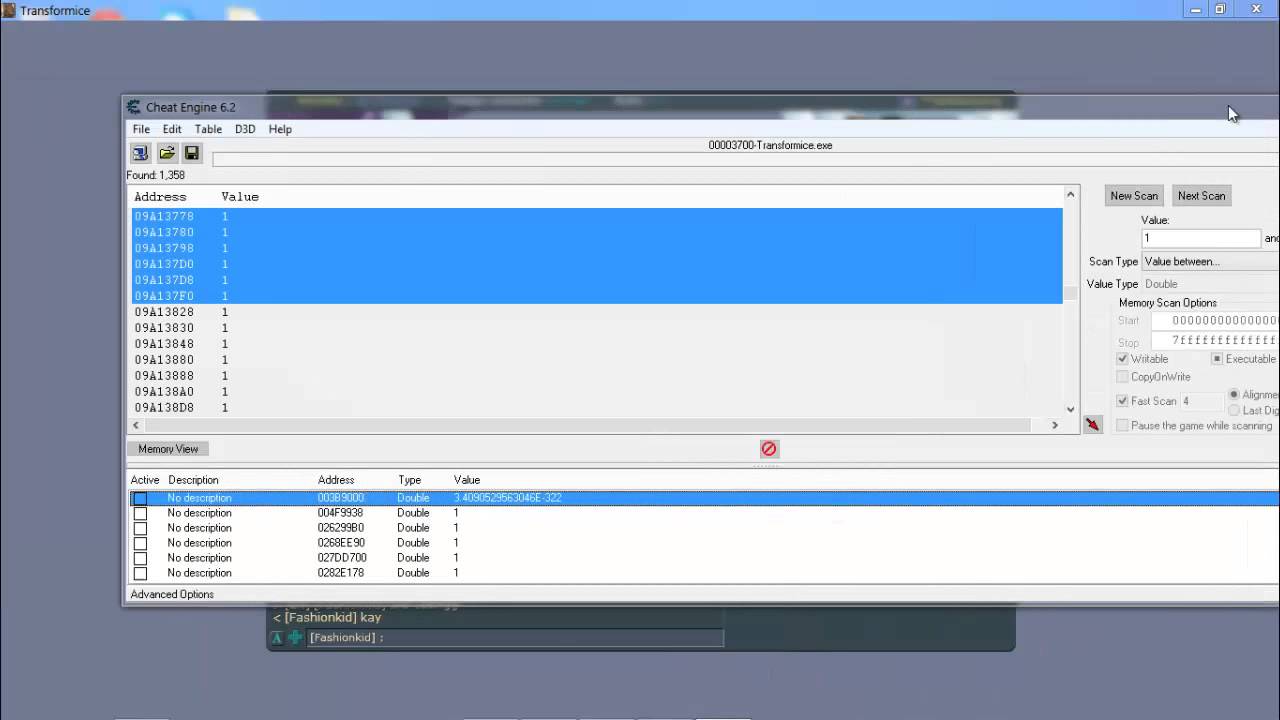Open the D3D menu

pyautogui.click(x=245, y=129)
